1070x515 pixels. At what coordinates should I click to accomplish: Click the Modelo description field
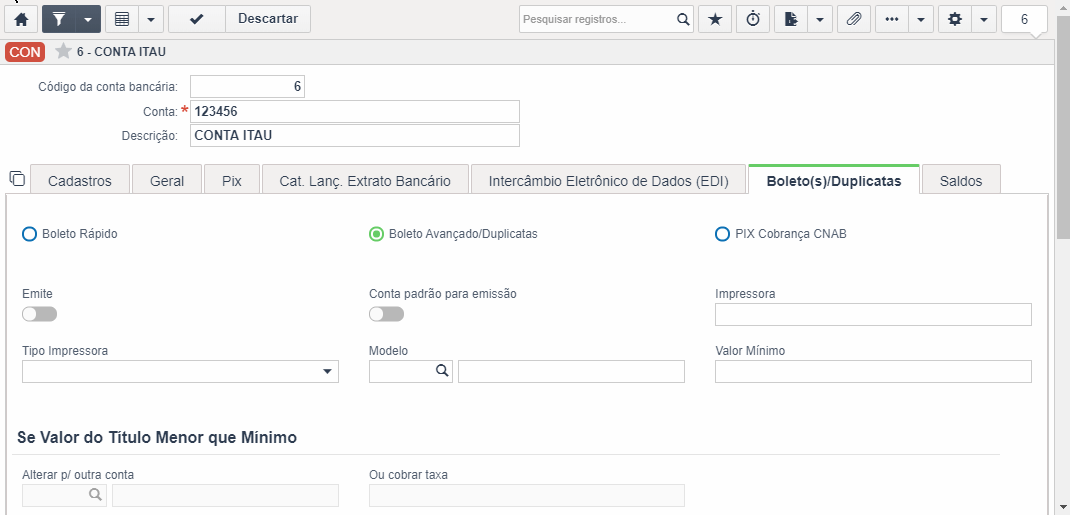pyautogui.click(x=571, y=371)
